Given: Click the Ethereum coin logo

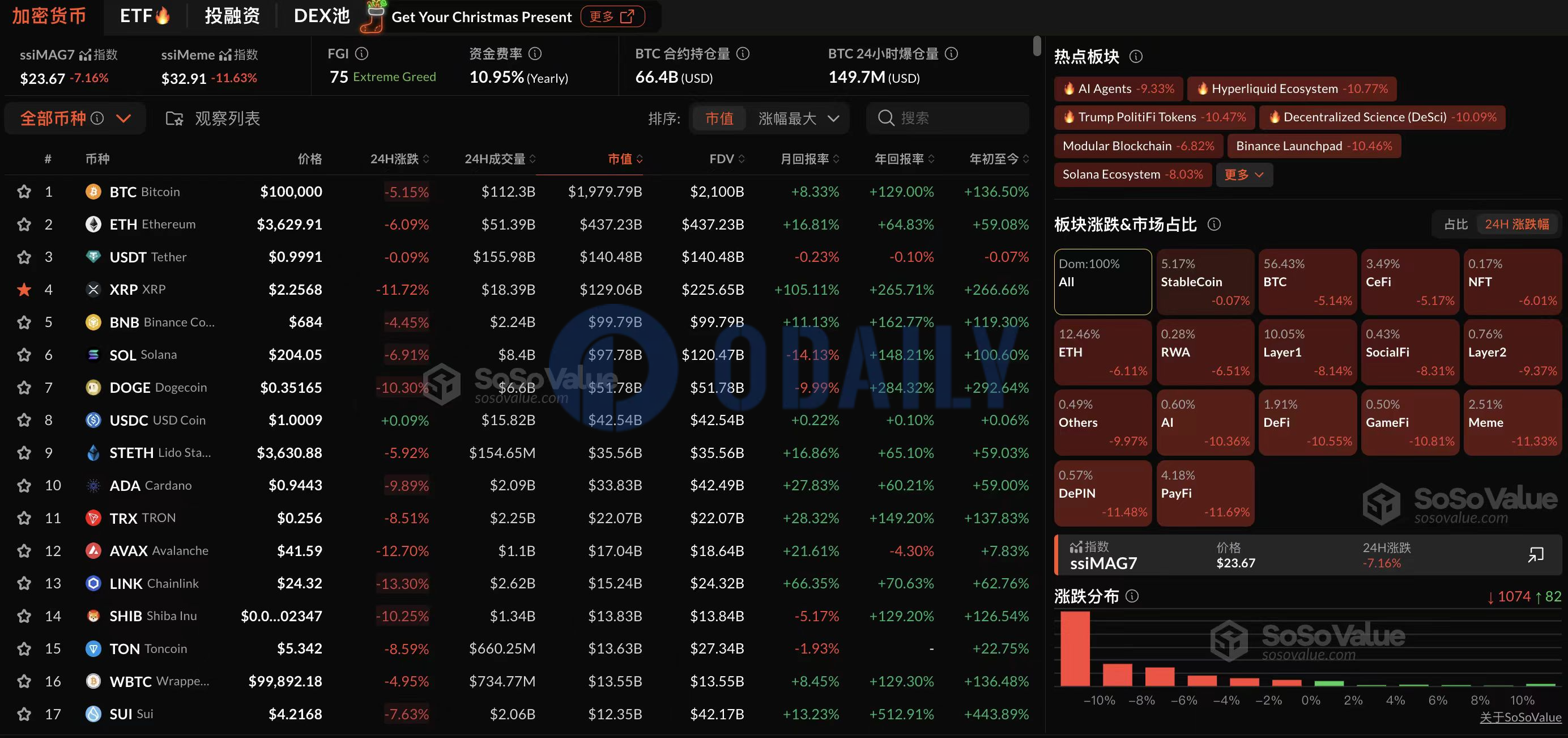Looking at the screenshot, I should pos(93,224).
